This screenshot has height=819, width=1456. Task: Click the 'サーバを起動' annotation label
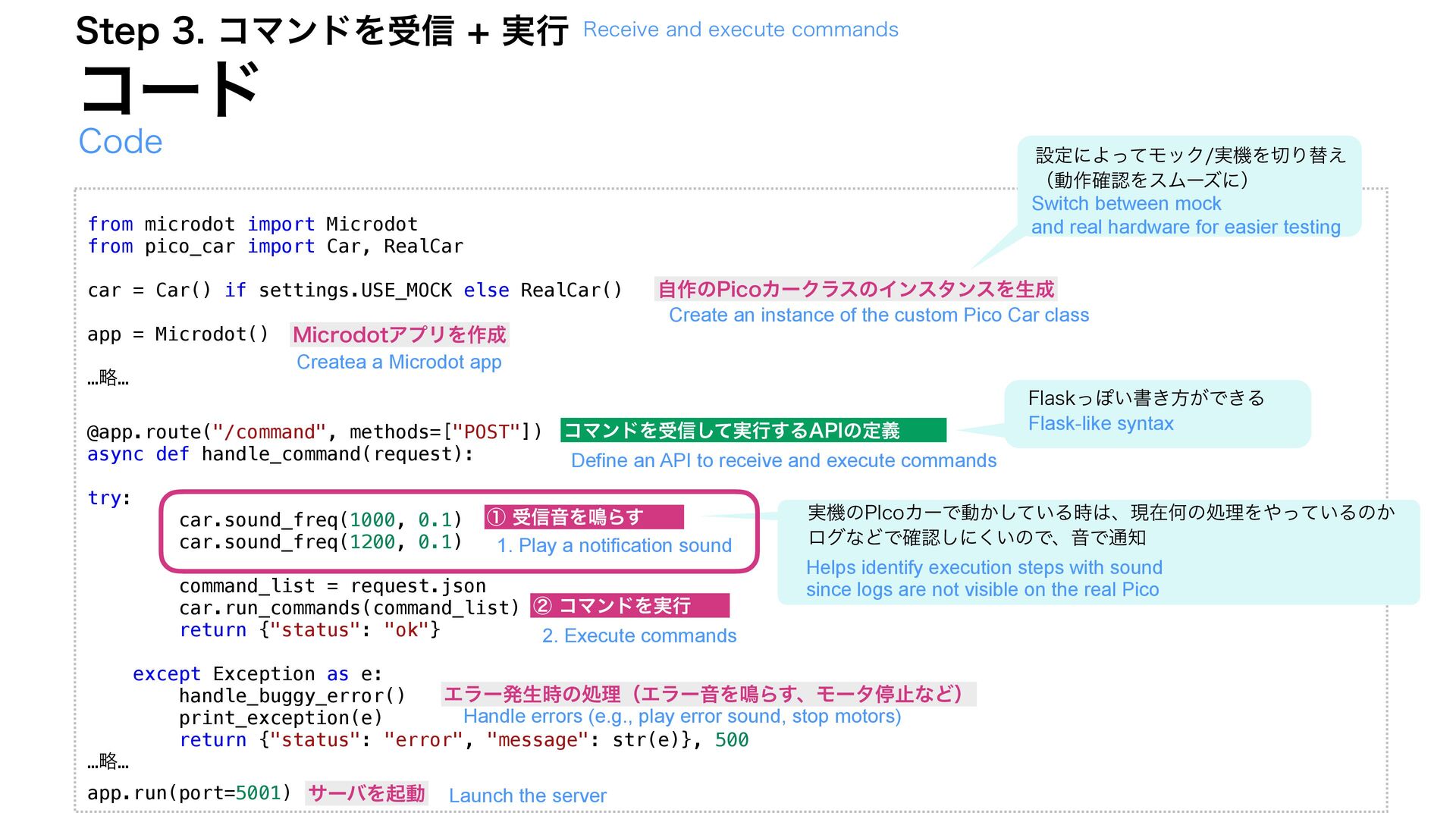click(x=366, y=793)
